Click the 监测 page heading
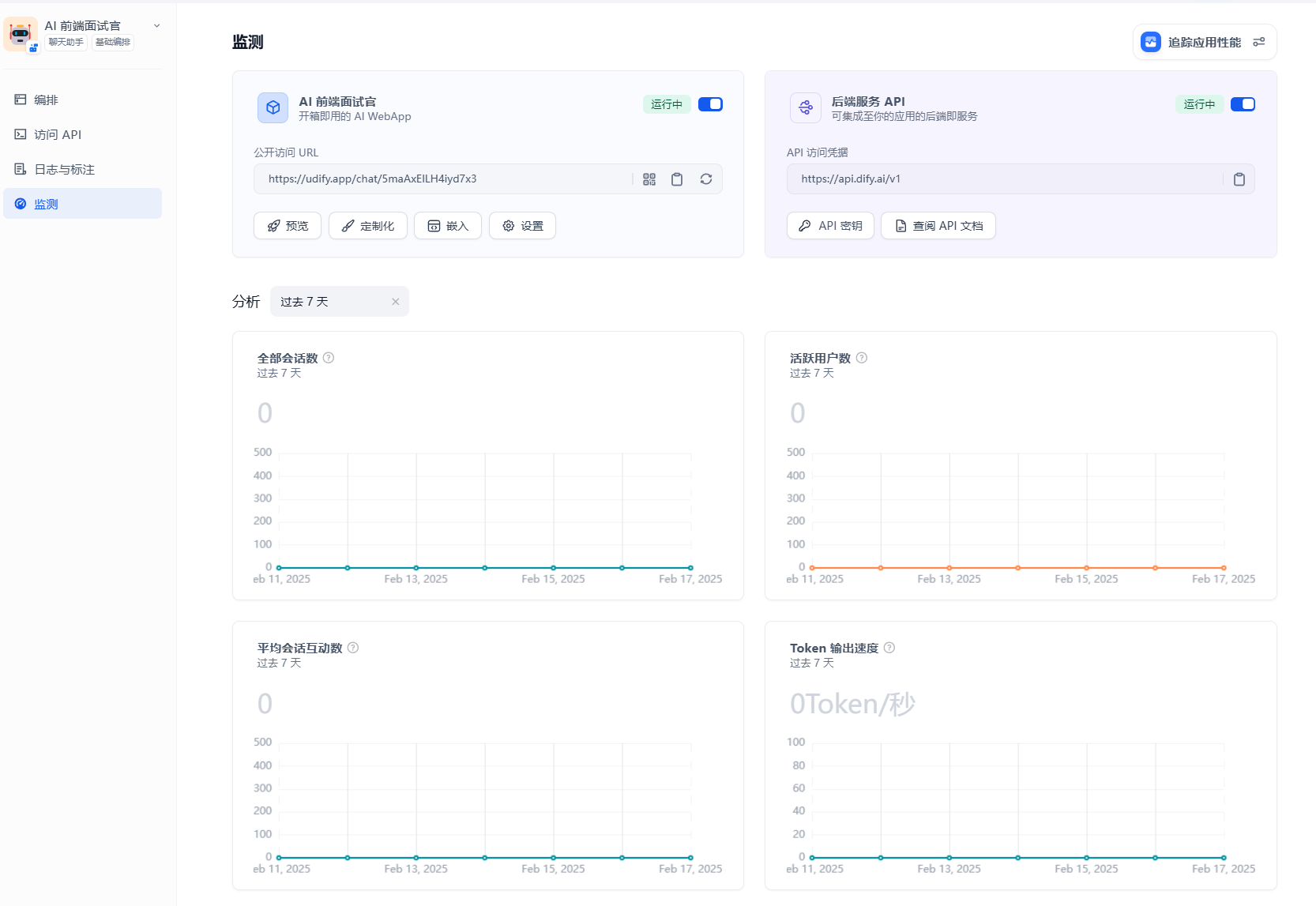This screenshot has width=1316, height=906. coord(247,42)
